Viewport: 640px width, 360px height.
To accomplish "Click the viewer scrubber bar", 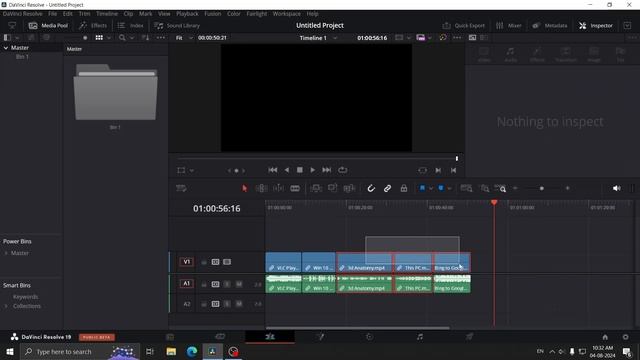I will [317, 158].
